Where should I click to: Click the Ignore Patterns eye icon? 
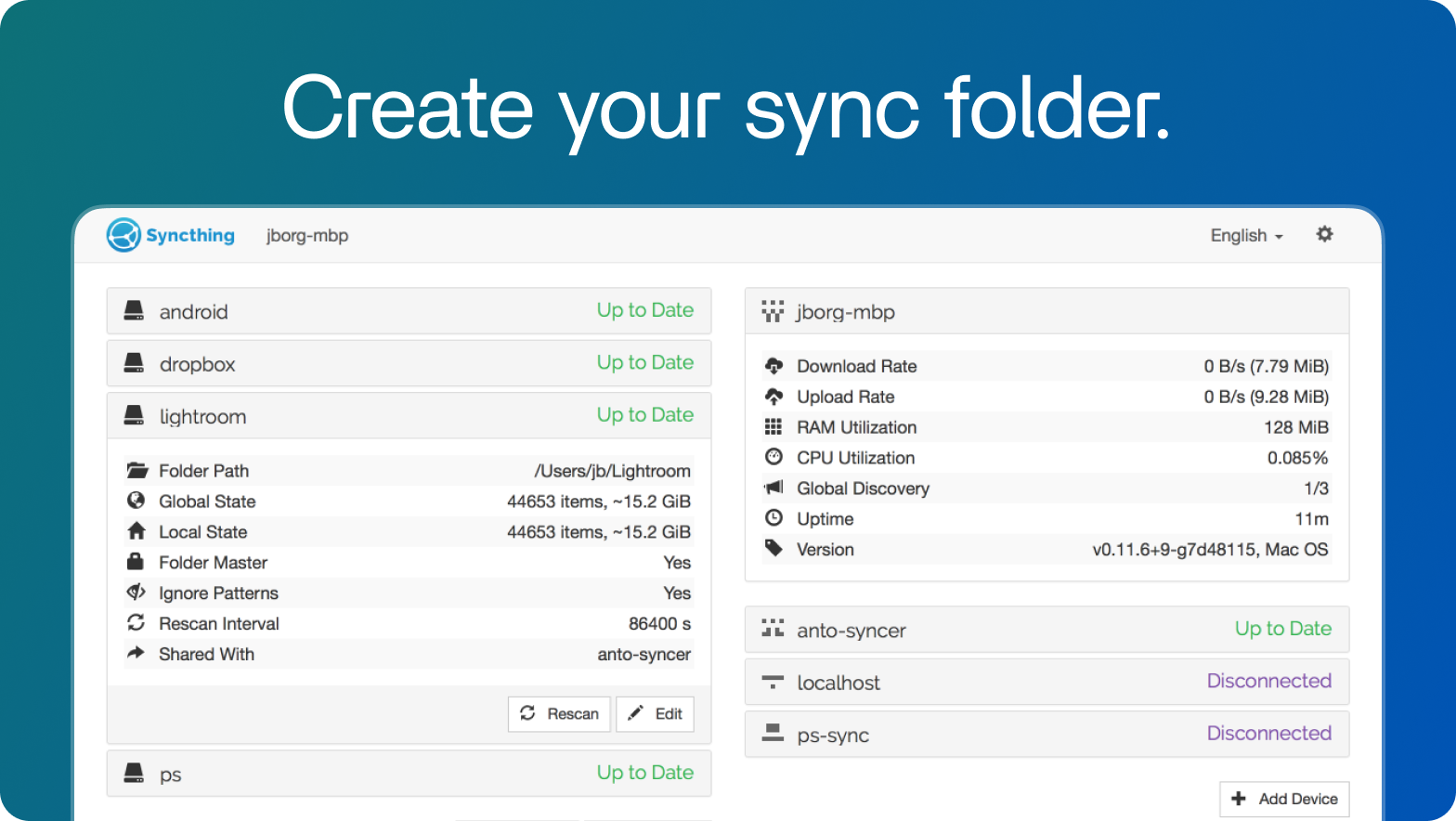136,593
